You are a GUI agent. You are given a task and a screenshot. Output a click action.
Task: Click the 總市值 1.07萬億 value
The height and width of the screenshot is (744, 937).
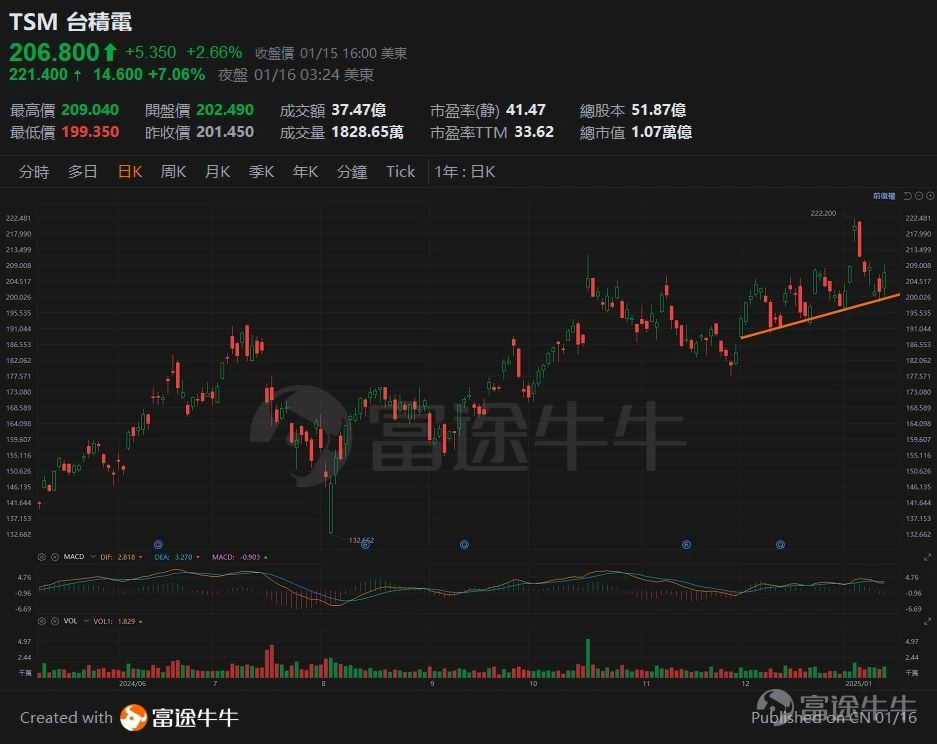click(x=662, y=132)
